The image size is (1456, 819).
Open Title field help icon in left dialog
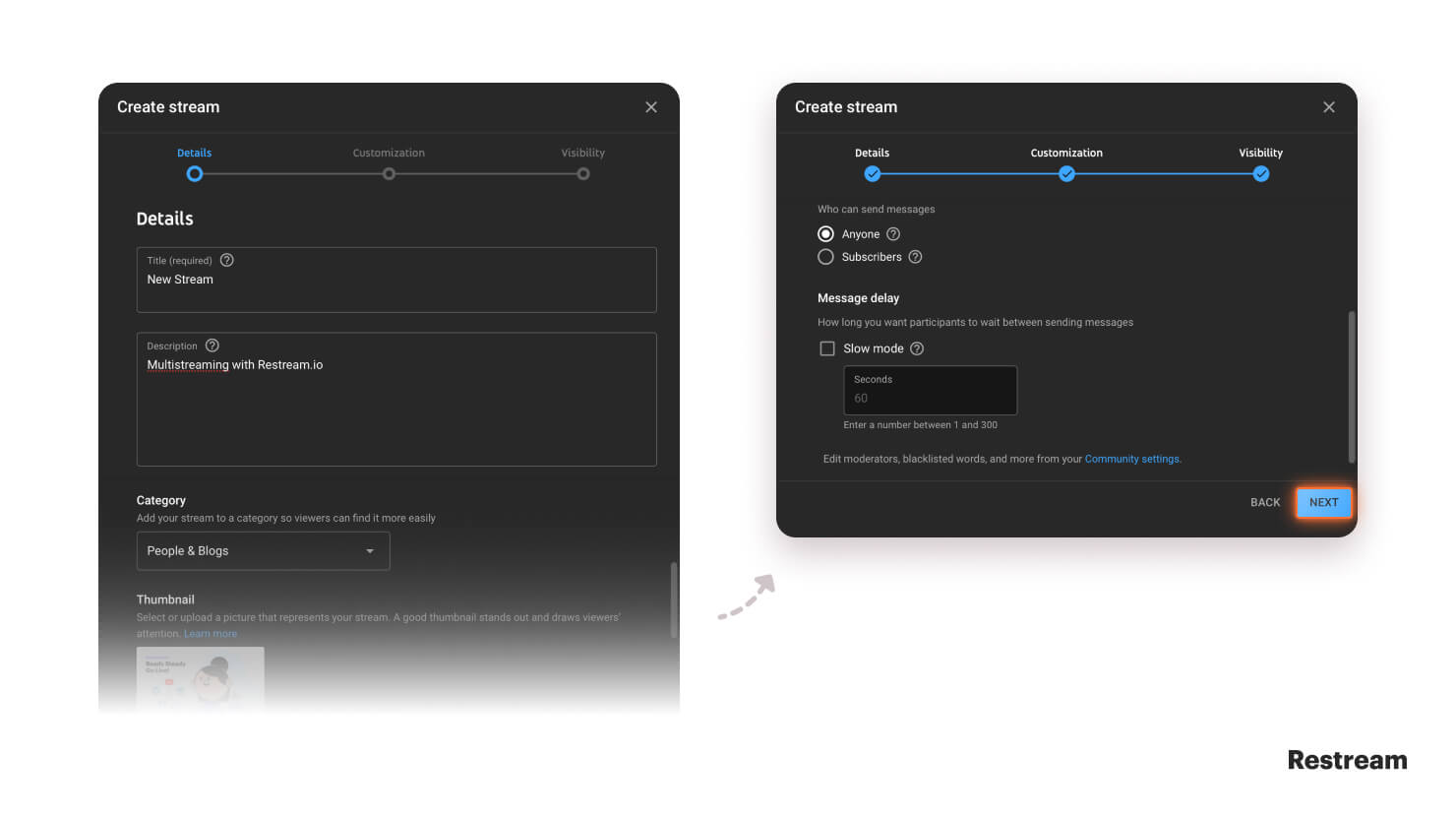(227, 260)
